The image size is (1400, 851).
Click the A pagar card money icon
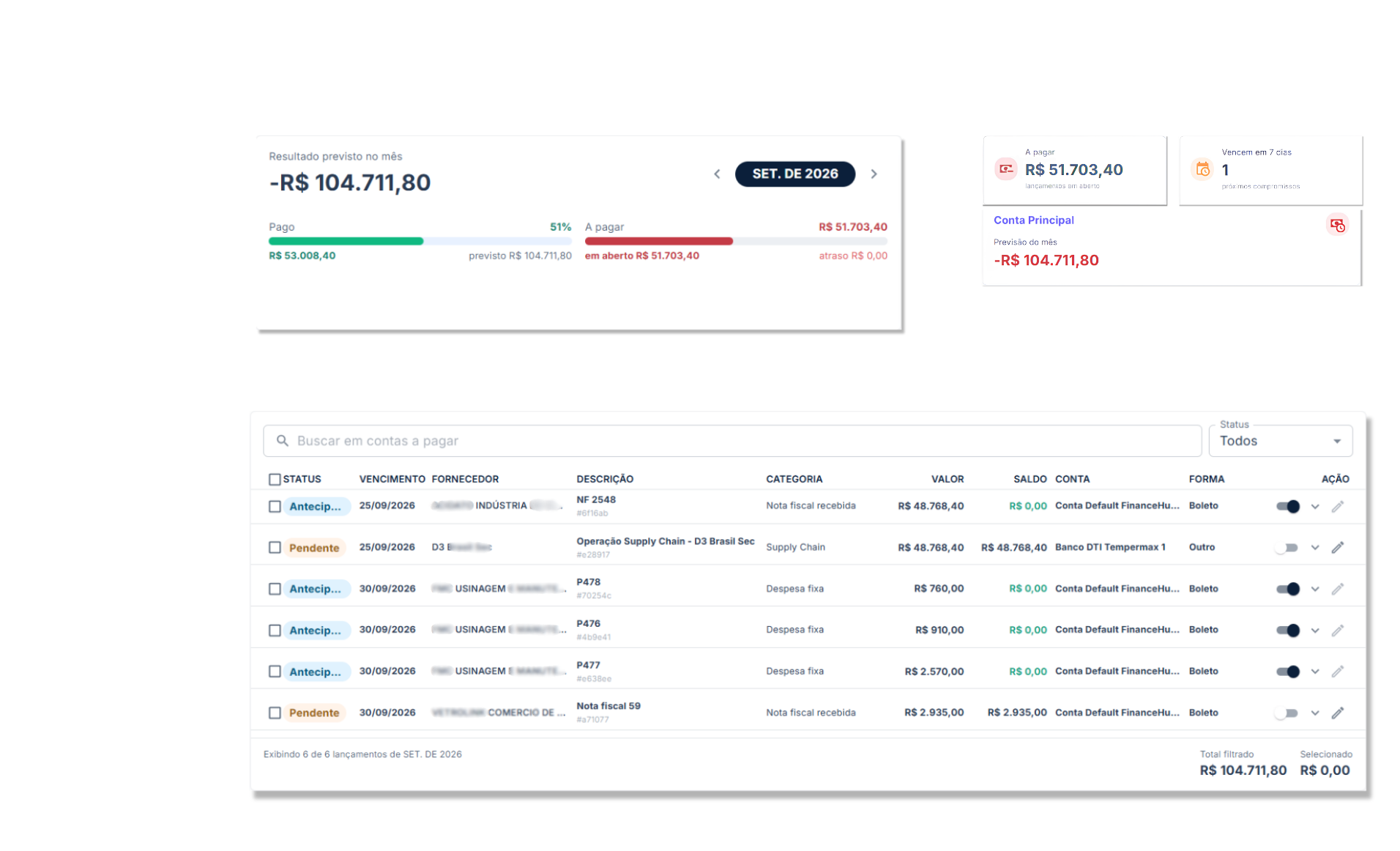click(x=1006, y=169)
